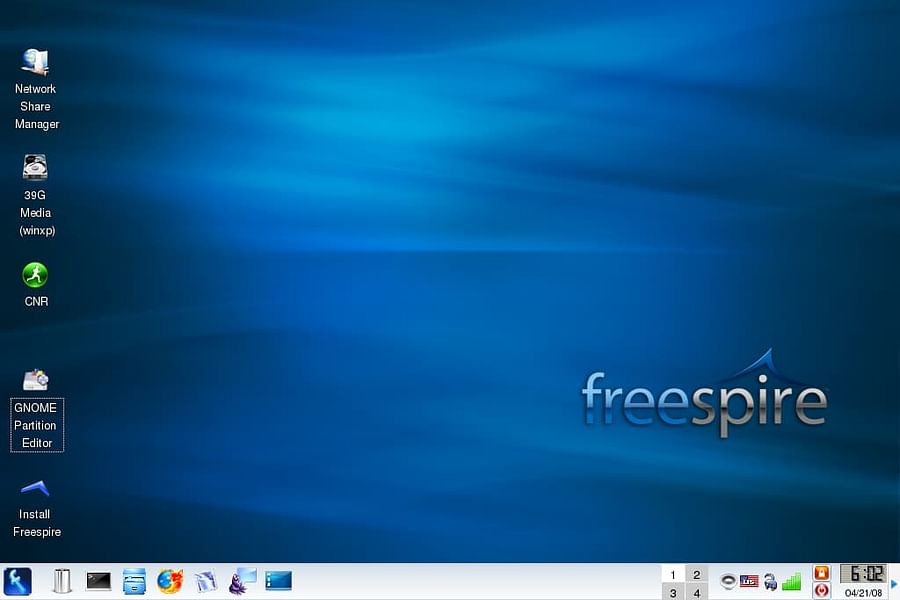Open the Trash from the taskbar
The width and height of the screenshot is (900, 600).
61,581
